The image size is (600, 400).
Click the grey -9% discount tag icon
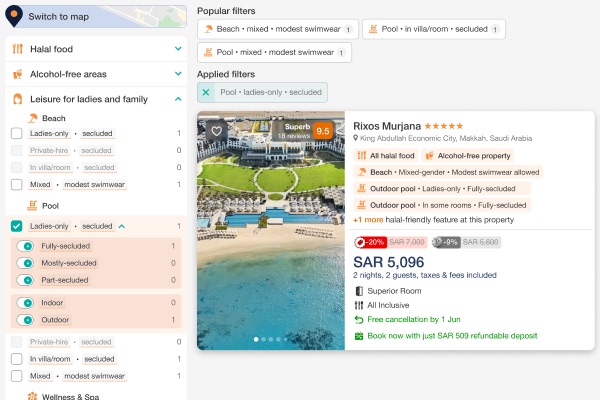click(x=437, y=242)
